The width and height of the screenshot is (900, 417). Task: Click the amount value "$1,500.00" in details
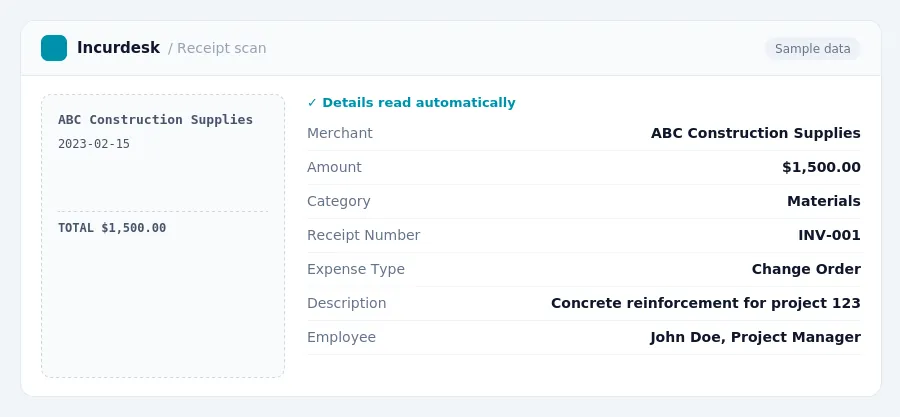(821, 167)
